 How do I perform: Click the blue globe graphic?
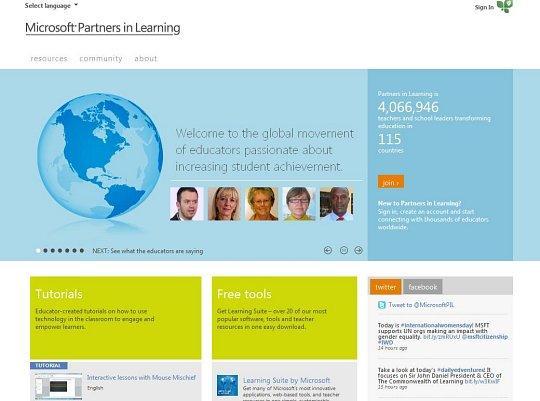pyautogui.click(x=100, y=156)
